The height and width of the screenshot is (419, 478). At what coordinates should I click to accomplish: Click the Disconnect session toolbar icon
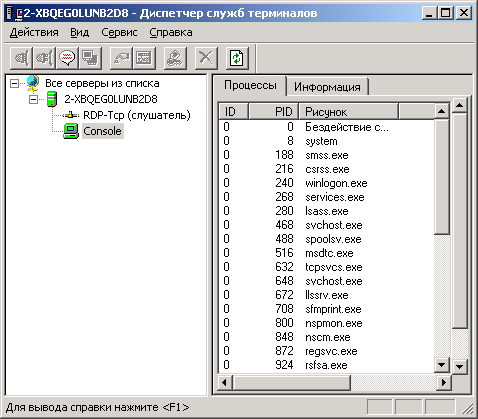click(44, 58)
